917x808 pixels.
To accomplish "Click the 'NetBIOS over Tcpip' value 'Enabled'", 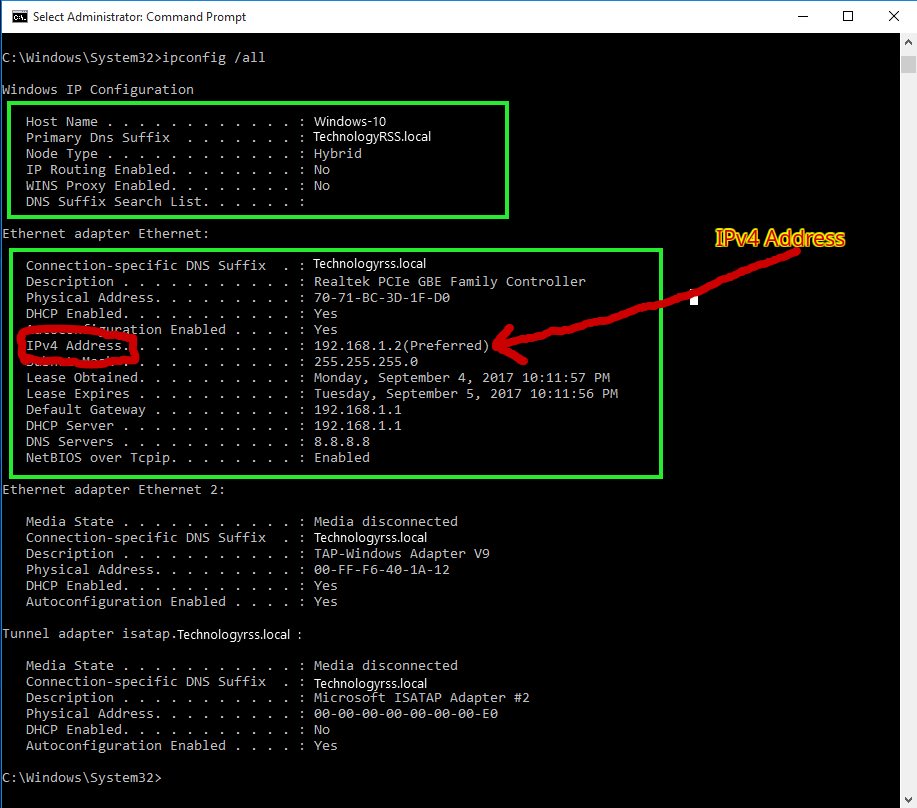I will click(x=342, y=458).
